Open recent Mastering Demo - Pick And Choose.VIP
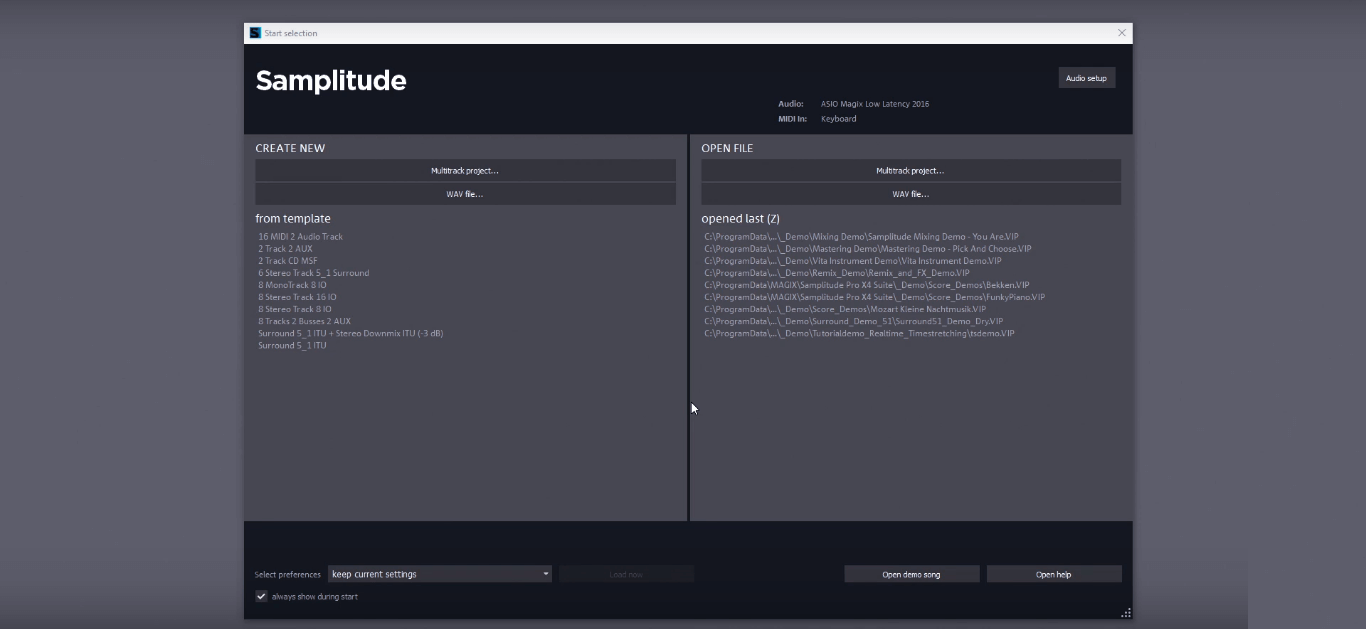Screen dimensions: 1366x629 click(x=868, y=249)
